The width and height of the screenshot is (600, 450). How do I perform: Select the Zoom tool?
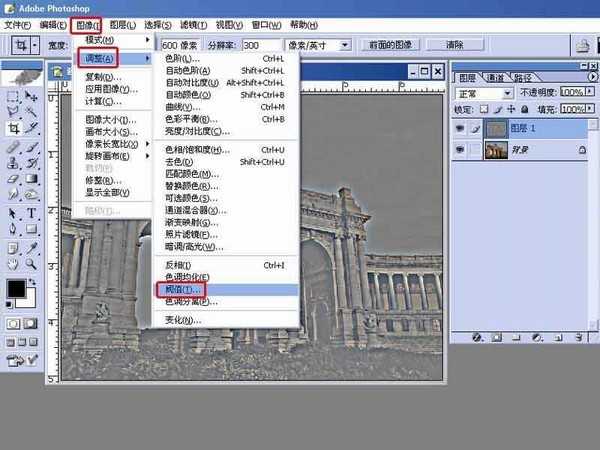pyautogui.click(x=31, y=264)
